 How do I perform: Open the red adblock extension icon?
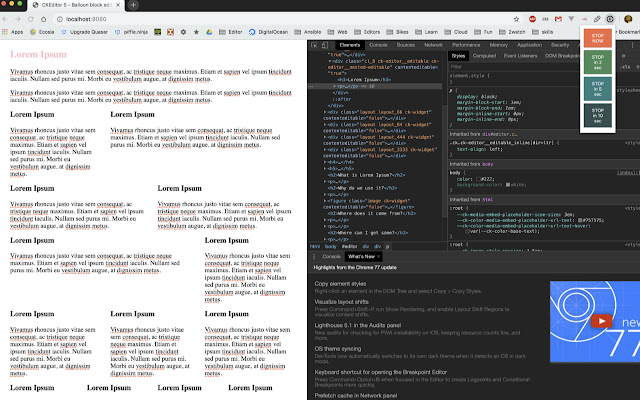tap(532, 19)
